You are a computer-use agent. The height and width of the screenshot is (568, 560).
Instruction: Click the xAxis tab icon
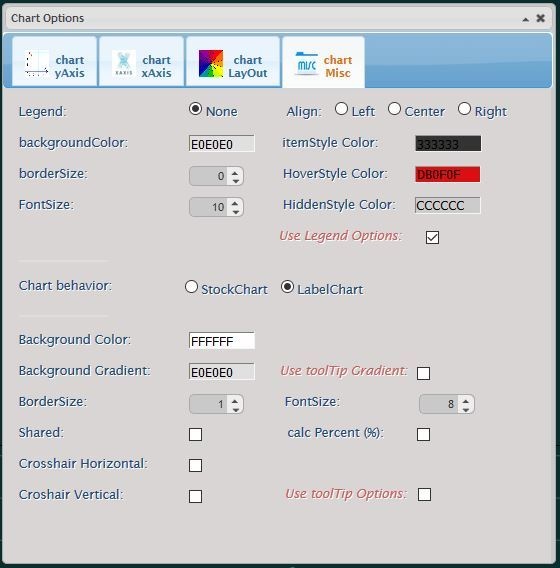(124, 63)
